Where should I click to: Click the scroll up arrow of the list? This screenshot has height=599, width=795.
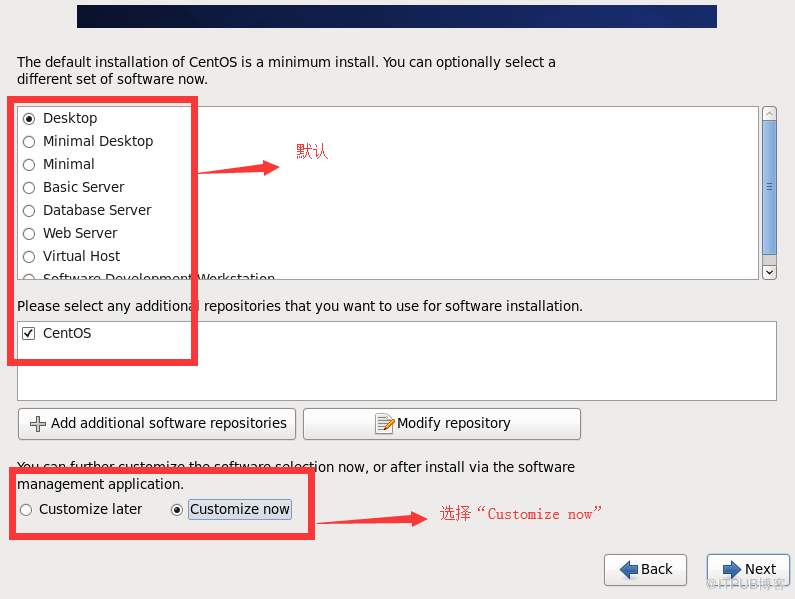pos(769,114)
